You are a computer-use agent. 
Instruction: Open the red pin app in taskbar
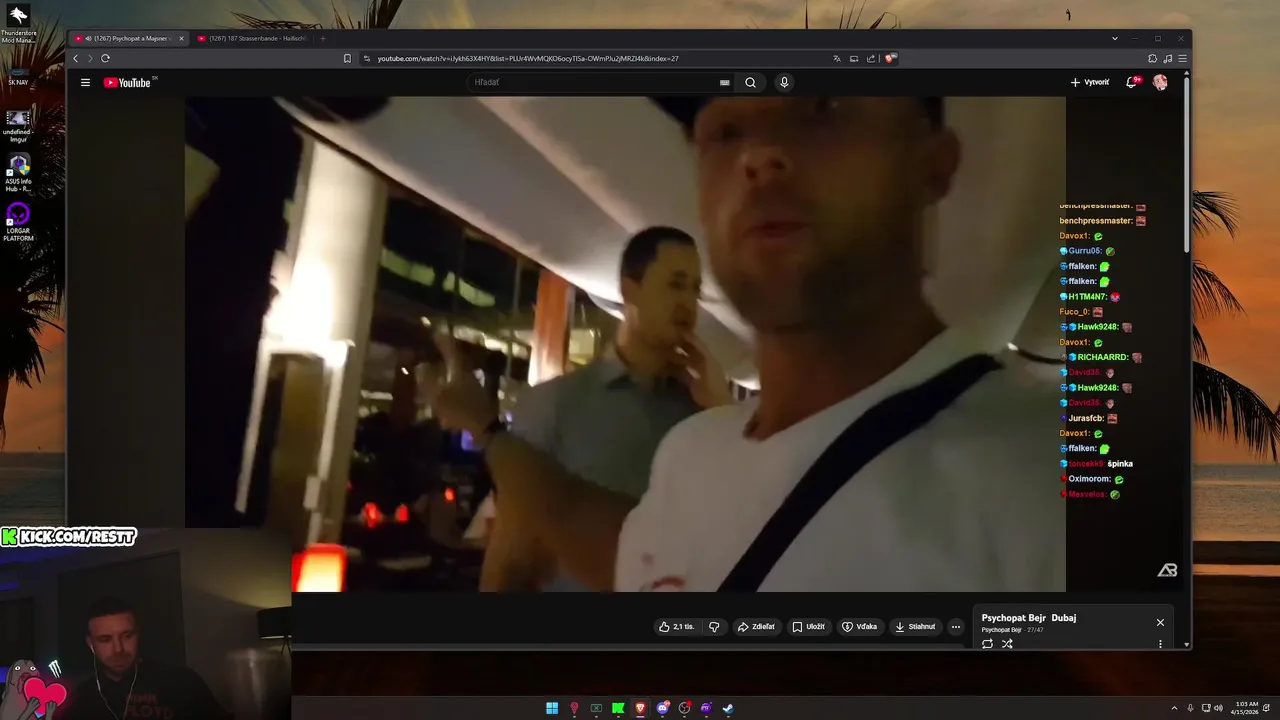pyautogui.click(x=574, y=708)
